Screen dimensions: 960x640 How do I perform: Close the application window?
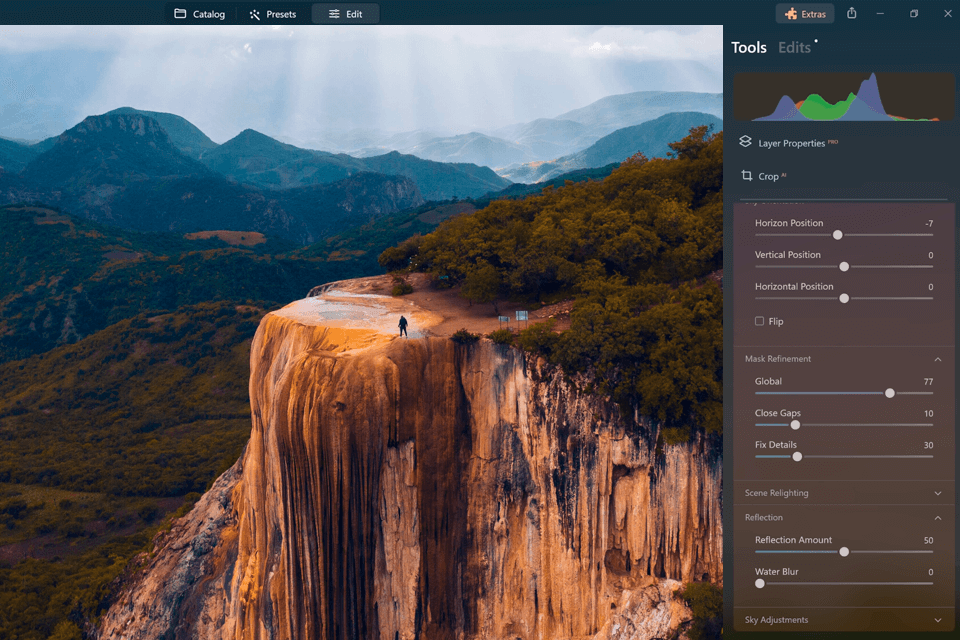click(x=948, y=13)
